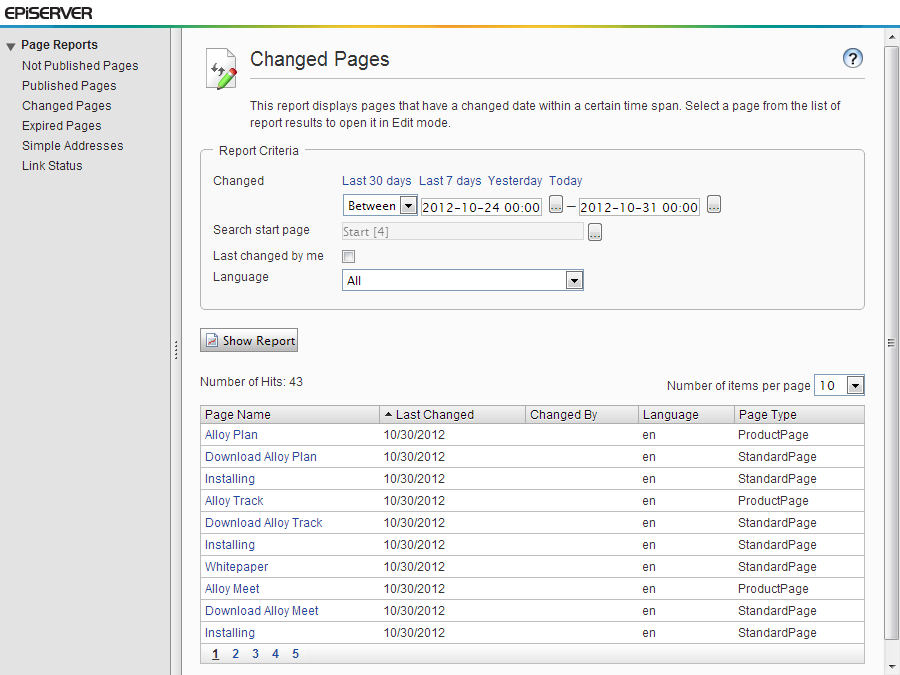
Task: Open Not Published Pages report
Action: coord(80,65)
